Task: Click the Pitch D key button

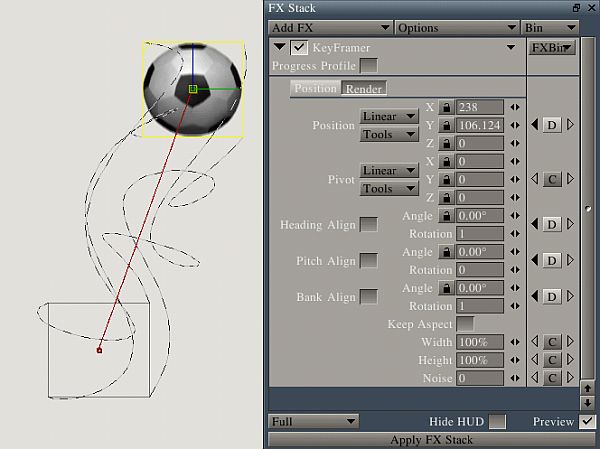Action: (x=552, y=261)
